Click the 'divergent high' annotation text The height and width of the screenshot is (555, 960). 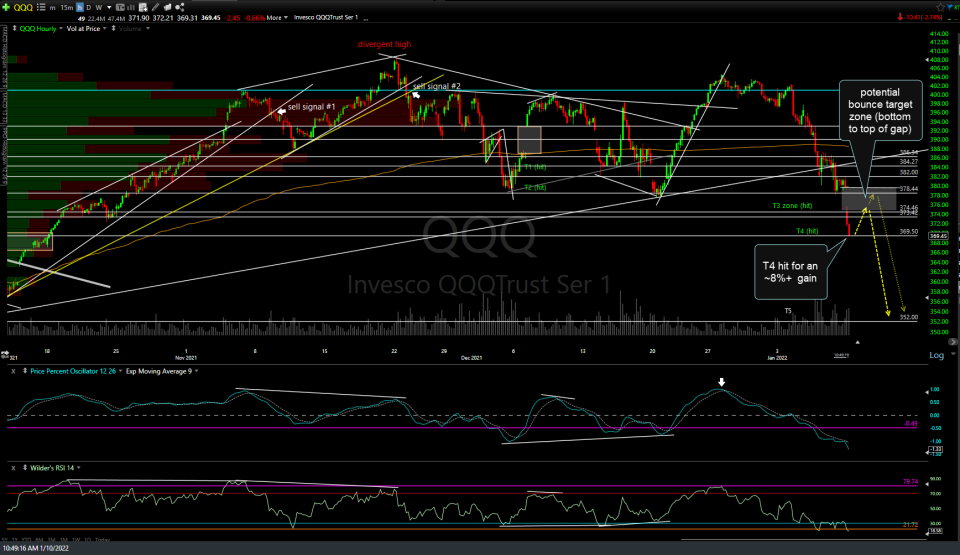tap(384, 44)
